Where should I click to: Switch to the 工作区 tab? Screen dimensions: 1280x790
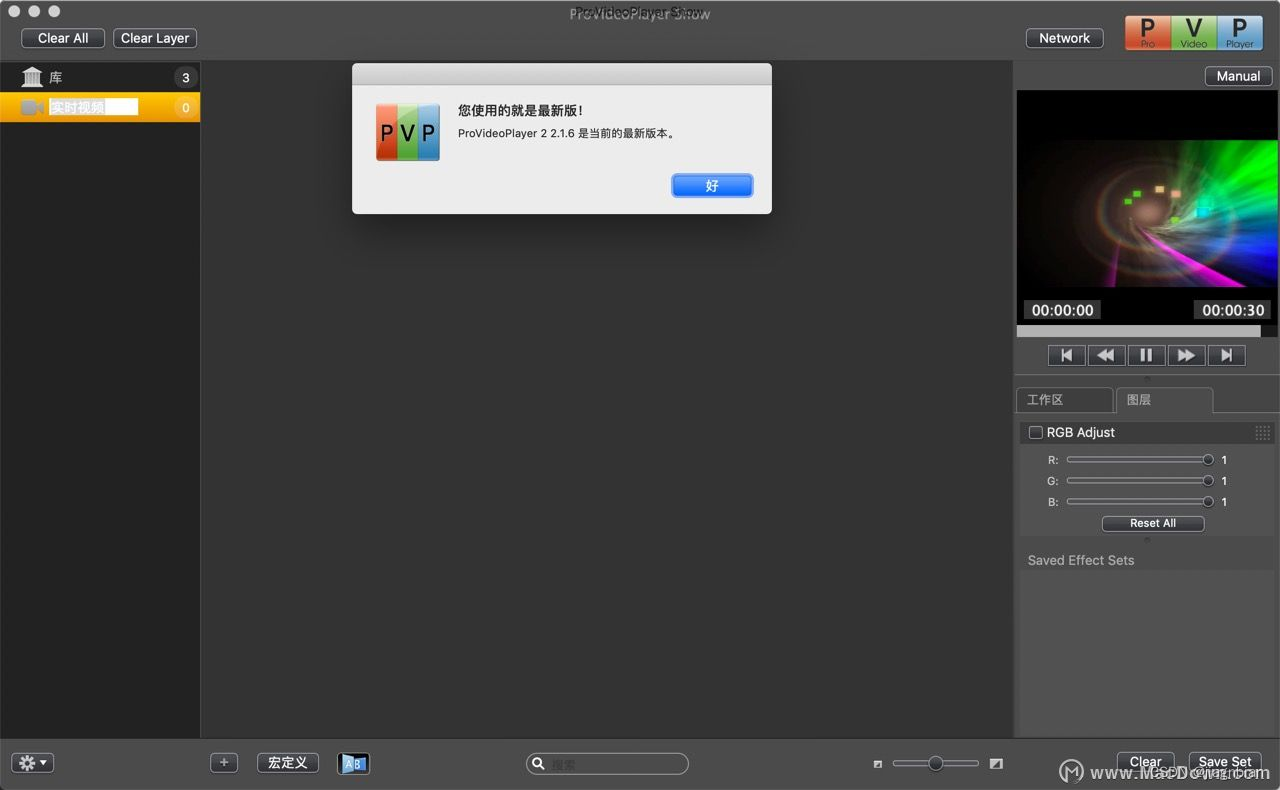(x=1064, y=399)
